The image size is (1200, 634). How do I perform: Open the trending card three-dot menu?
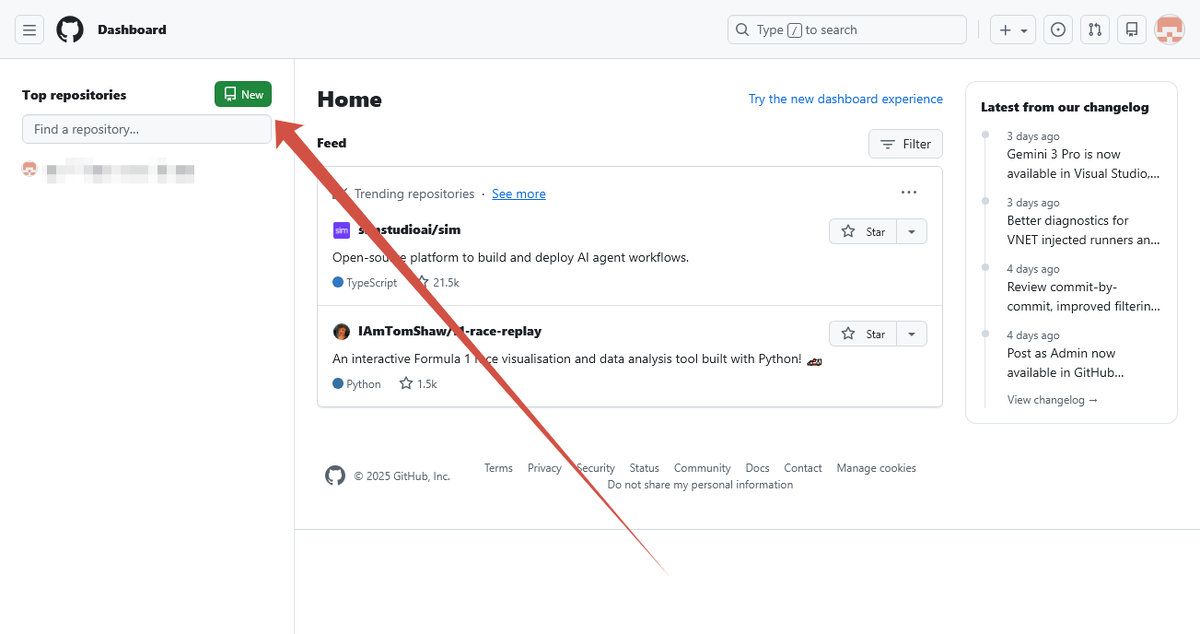click(x=908, y=192)
